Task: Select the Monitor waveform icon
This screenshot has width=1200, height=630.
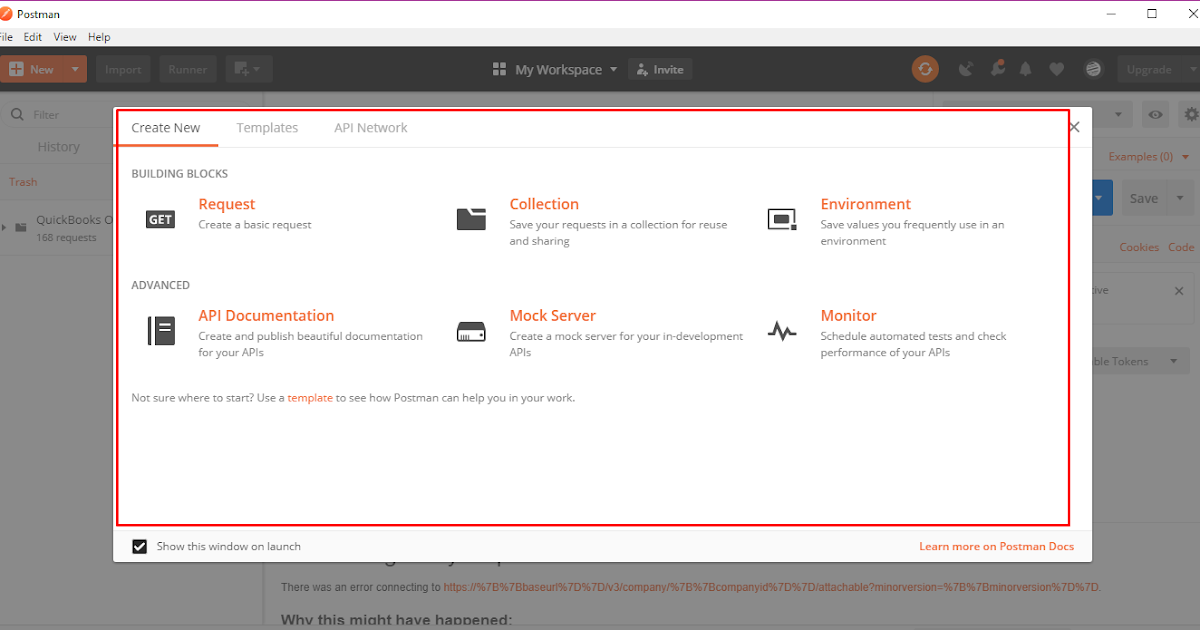Action: tap(783, 330)
